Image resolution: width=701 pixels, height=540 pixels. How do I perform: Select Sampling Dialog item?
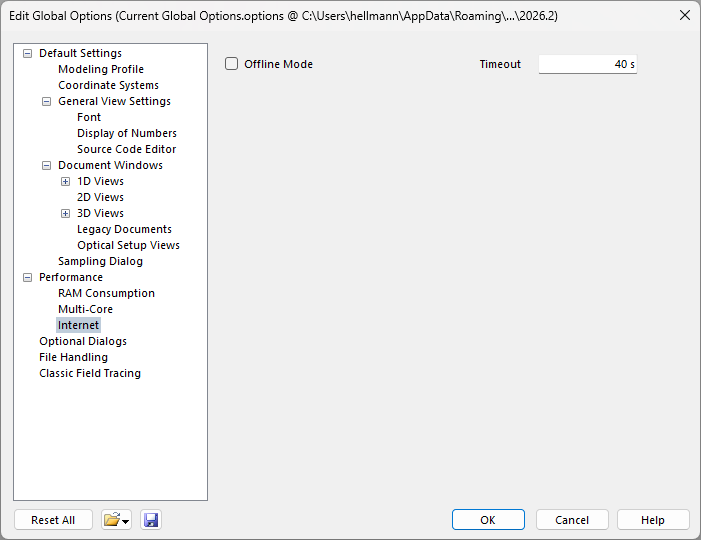point(101,261)
